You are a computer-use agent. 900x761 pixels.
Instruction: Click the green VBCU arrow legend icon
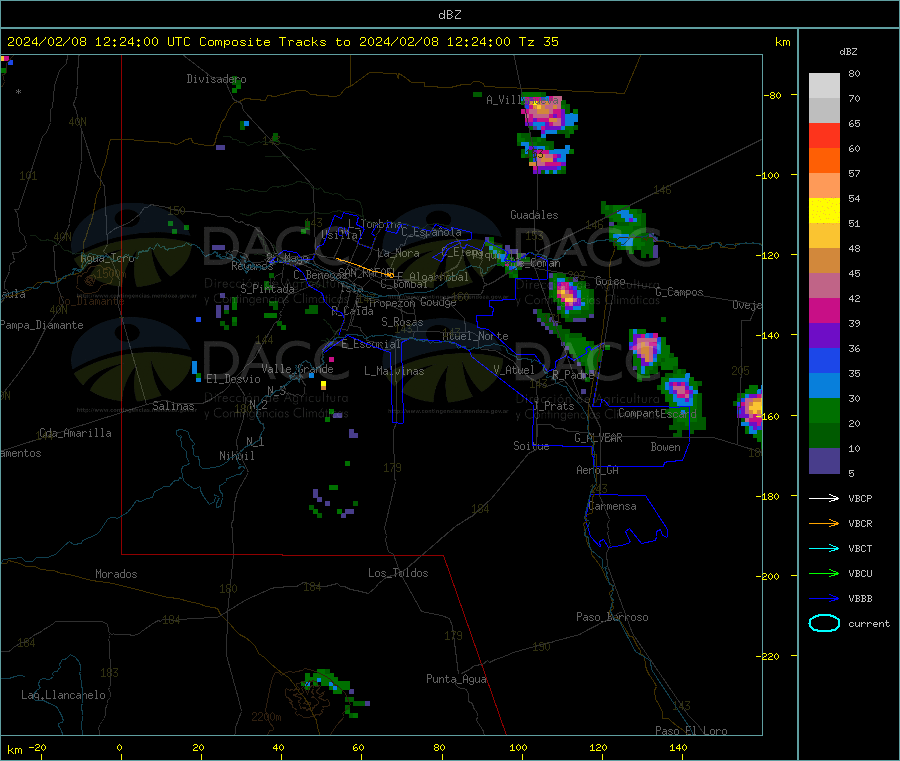click(x=824, y=573)
